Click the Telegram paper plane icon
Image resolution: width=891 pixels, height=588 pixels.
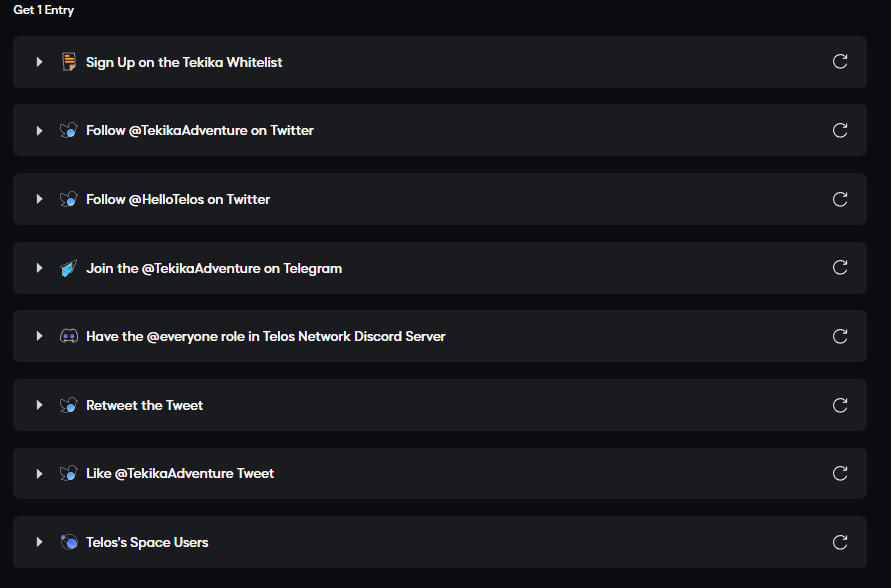[69, 268]
